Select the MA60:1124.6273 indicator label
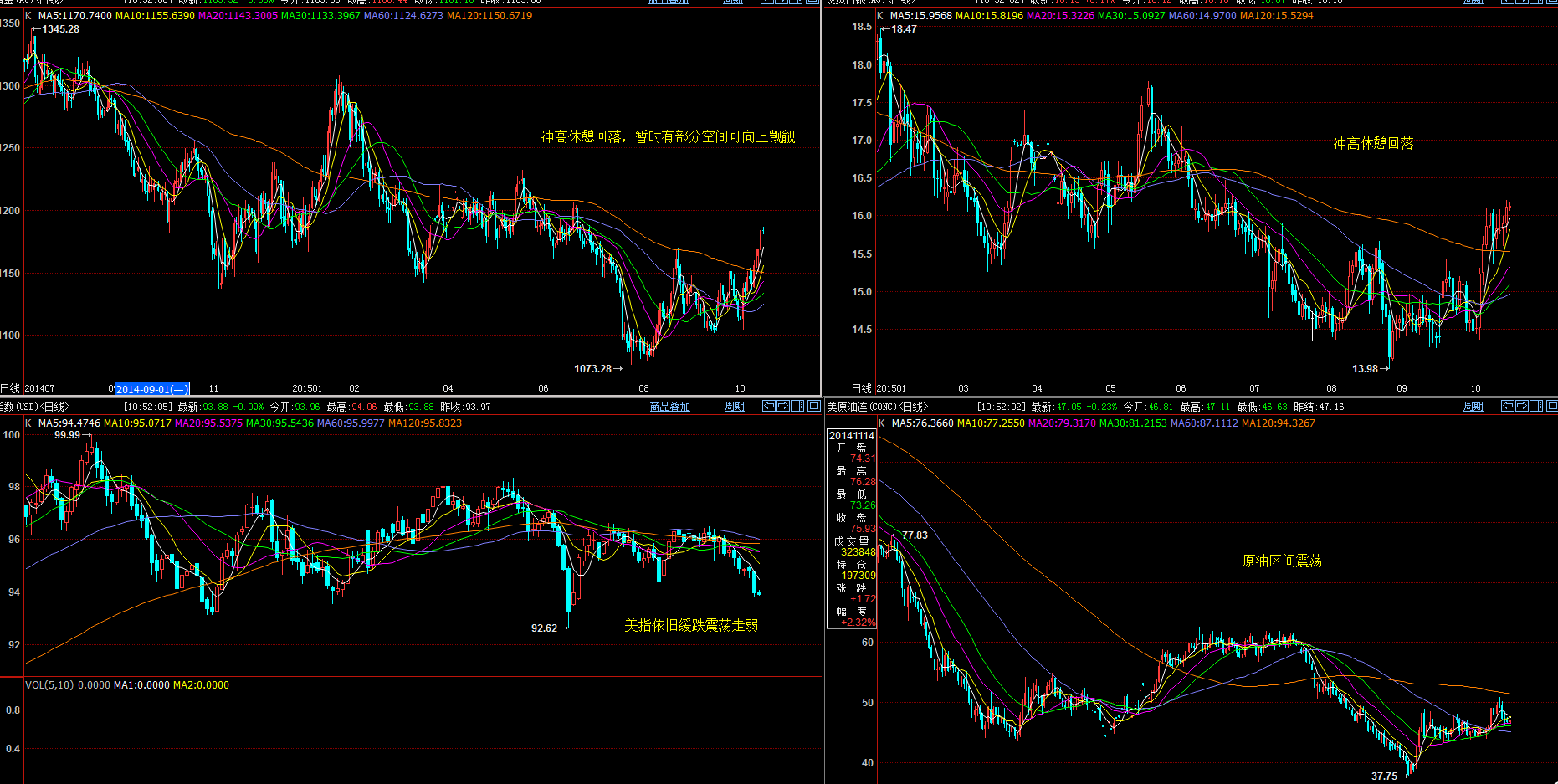1558x784 pixels. [403, 16]
